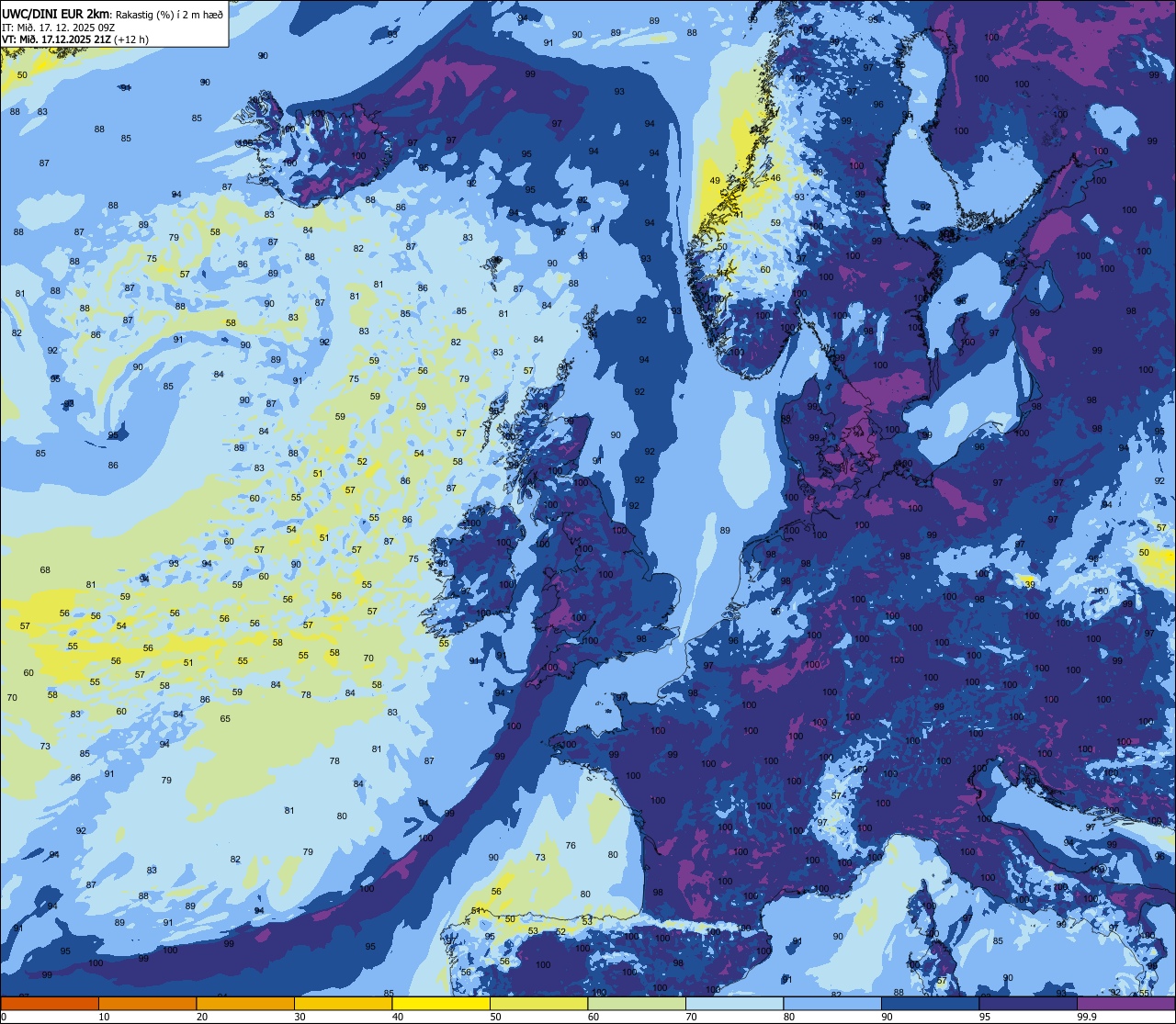This screenshot has height=1024, width=1176.
Task: Click the 68 humidity value in the Atlantic
Action: 45,570
